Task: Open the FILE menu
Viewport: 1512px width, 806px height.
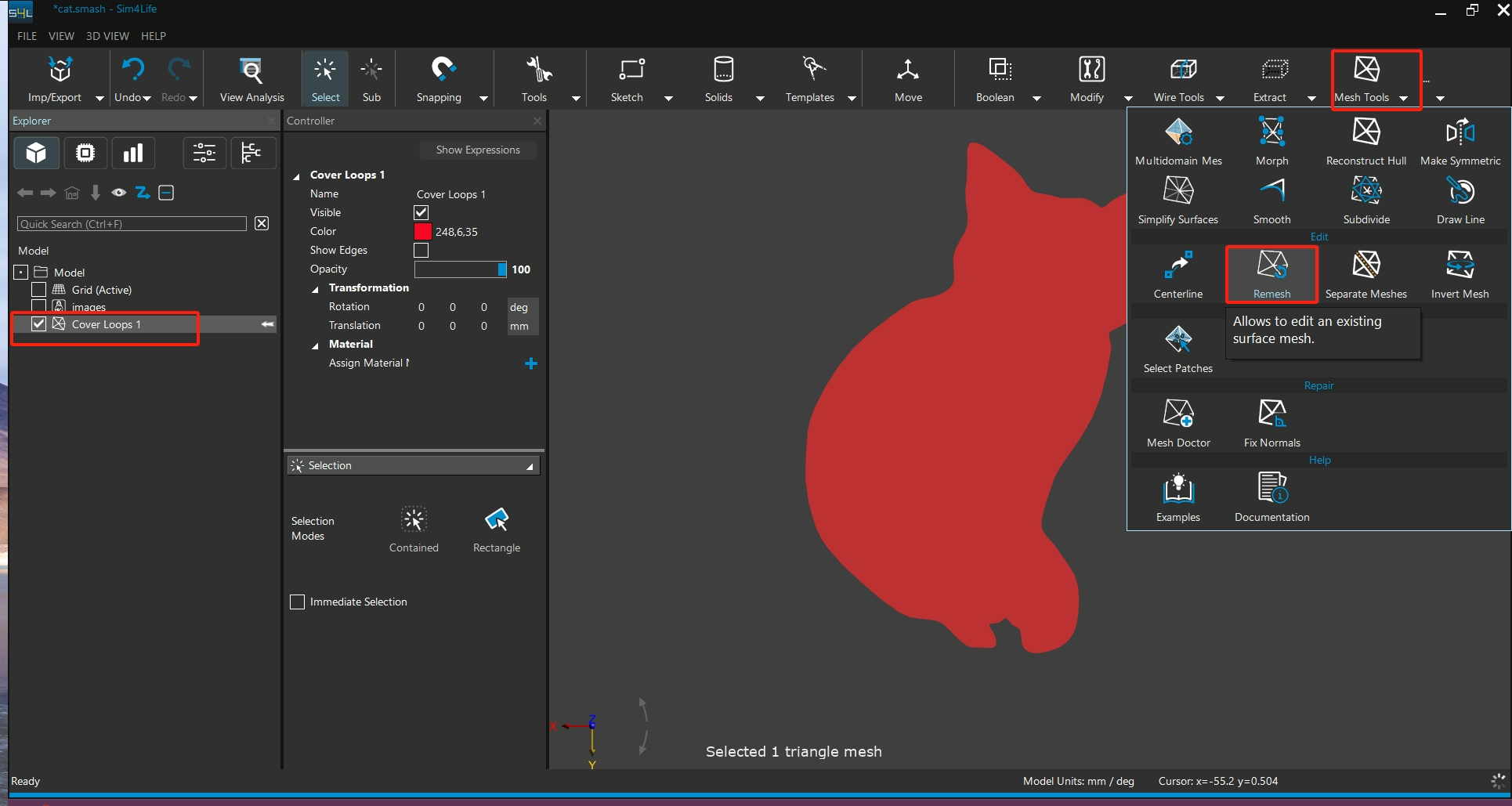Action: click(27, 36)
